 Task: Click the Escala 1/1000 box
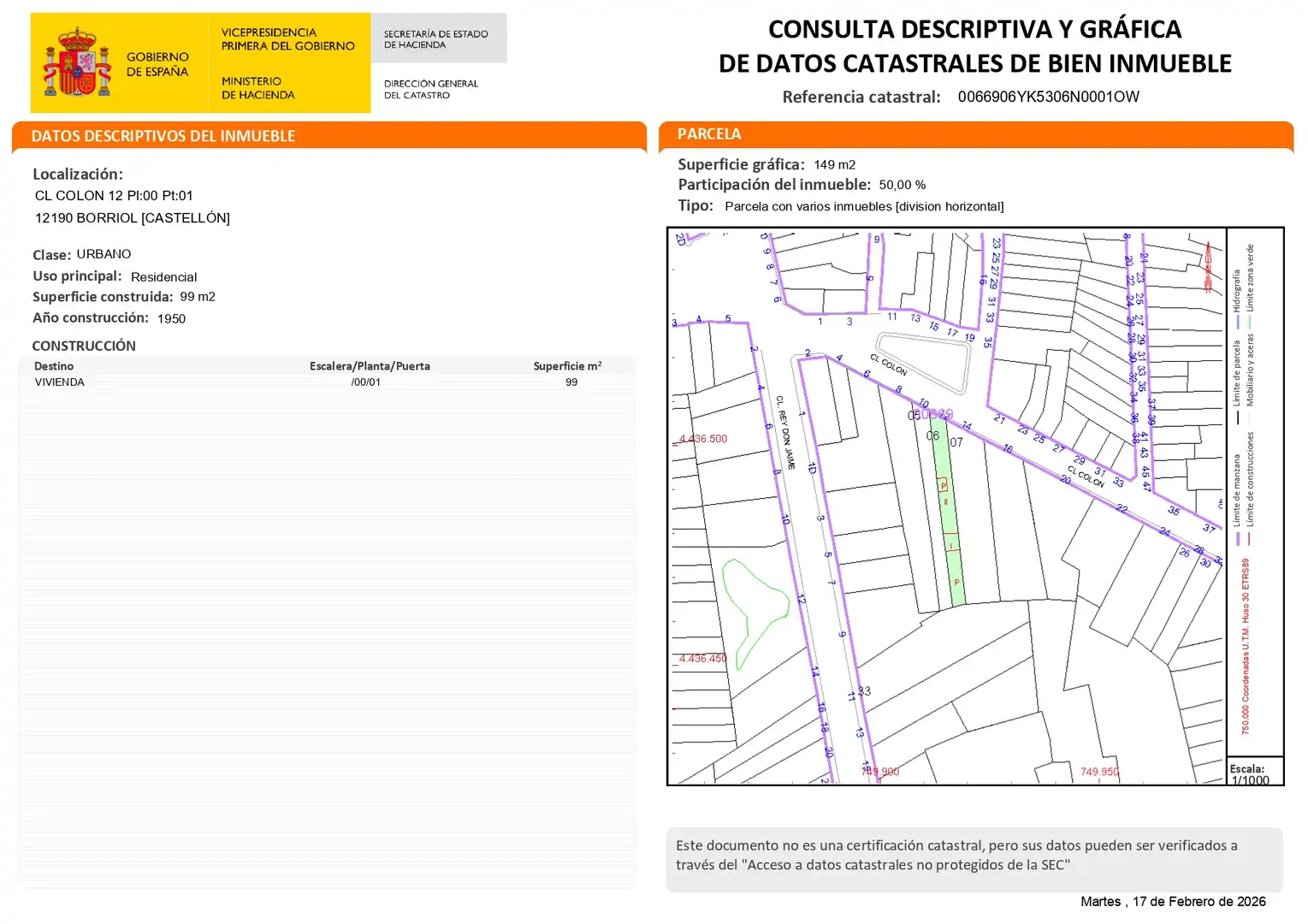[x=1254, y=773]
